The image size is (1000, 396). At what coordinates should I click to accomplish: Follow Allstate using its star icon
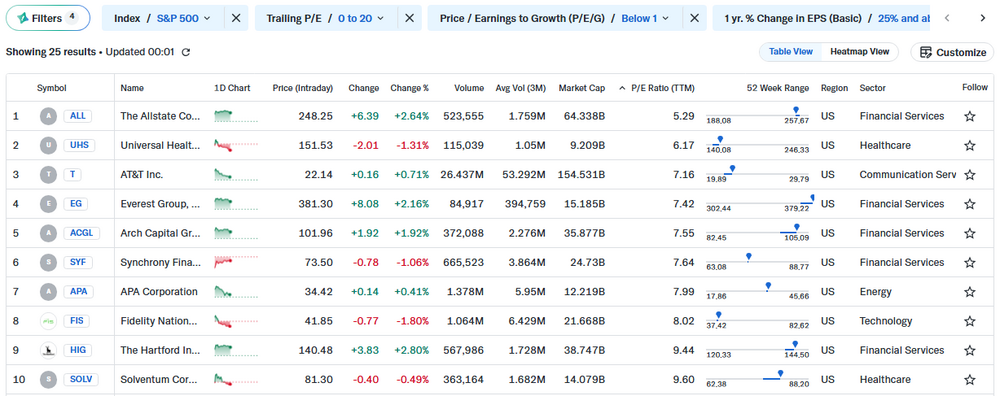pos(969,116)
